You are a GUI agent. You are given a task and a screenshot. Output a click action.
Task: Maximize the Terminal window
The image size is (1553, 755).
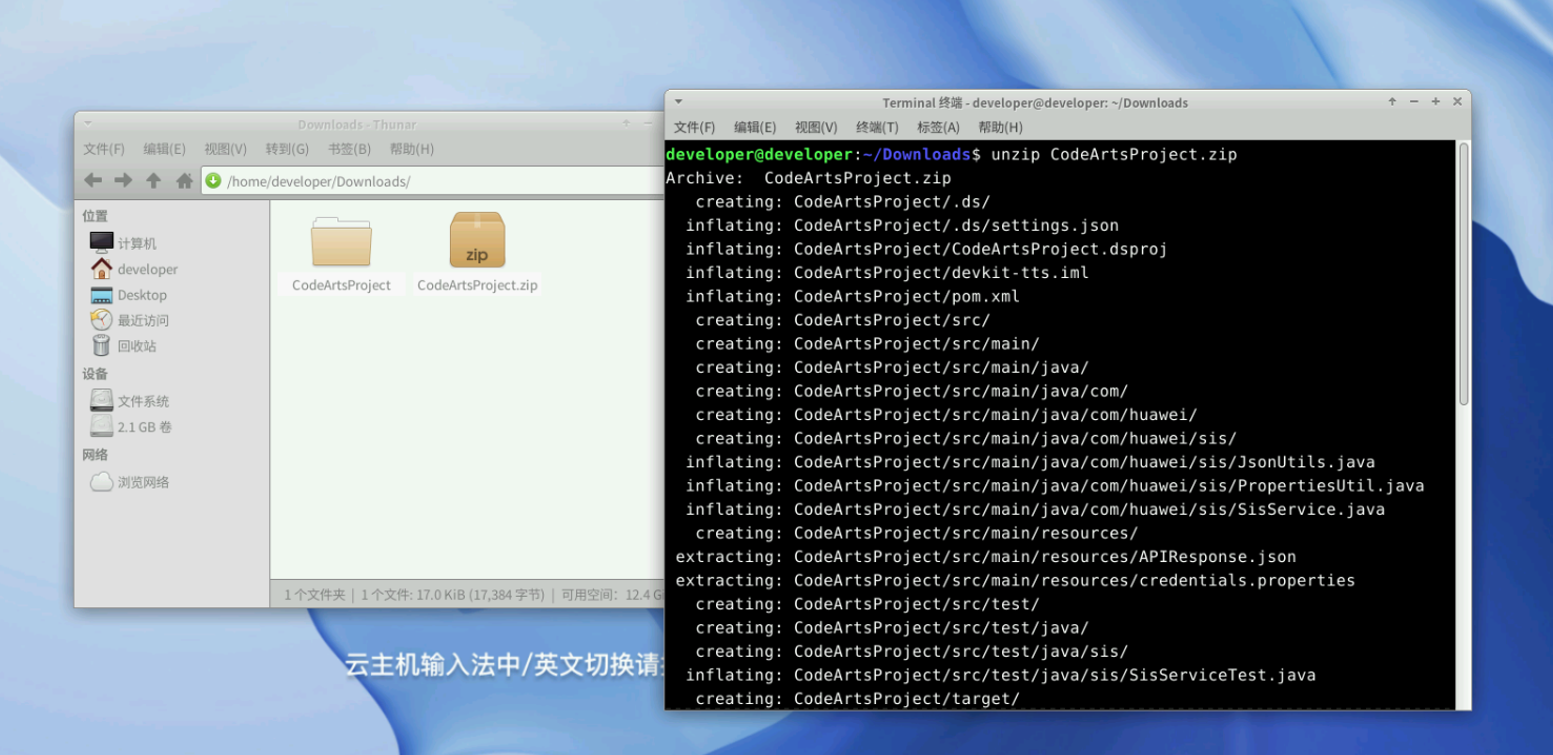[1436, 102]
